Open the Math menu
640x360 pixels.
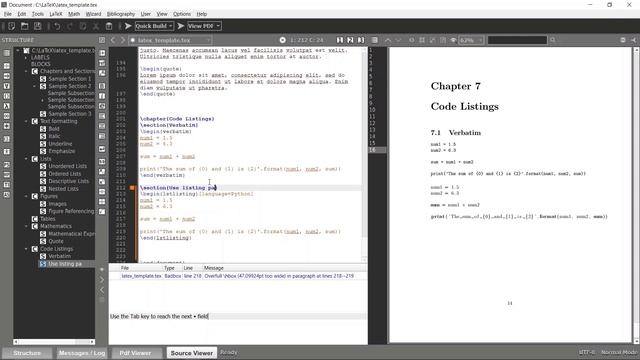[74, 14]
